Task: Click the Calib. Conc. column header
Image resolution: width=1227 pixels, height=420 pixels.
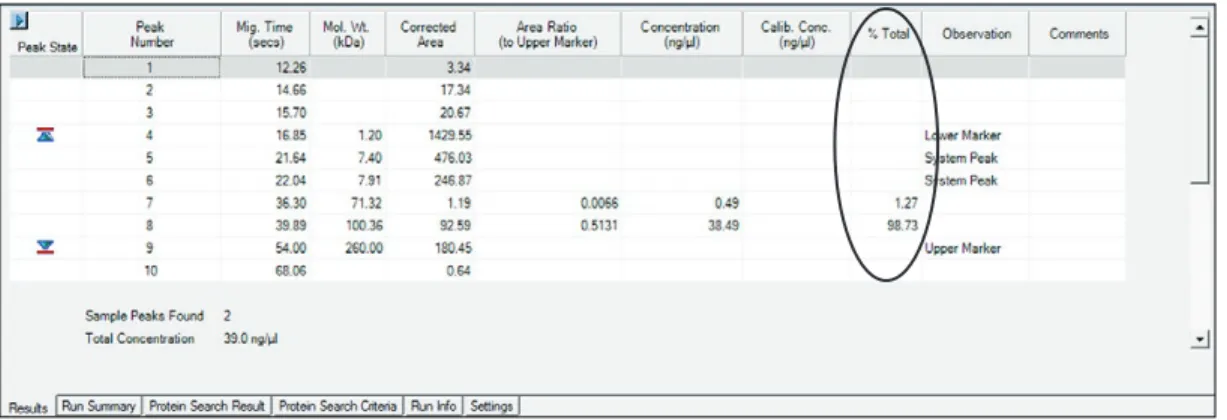Action: [798, 35]
